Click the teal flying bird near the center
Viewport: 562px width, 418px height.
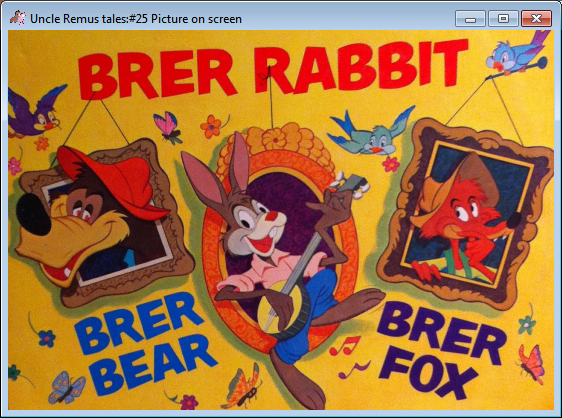pyautogui.click(x=371, y=133)
